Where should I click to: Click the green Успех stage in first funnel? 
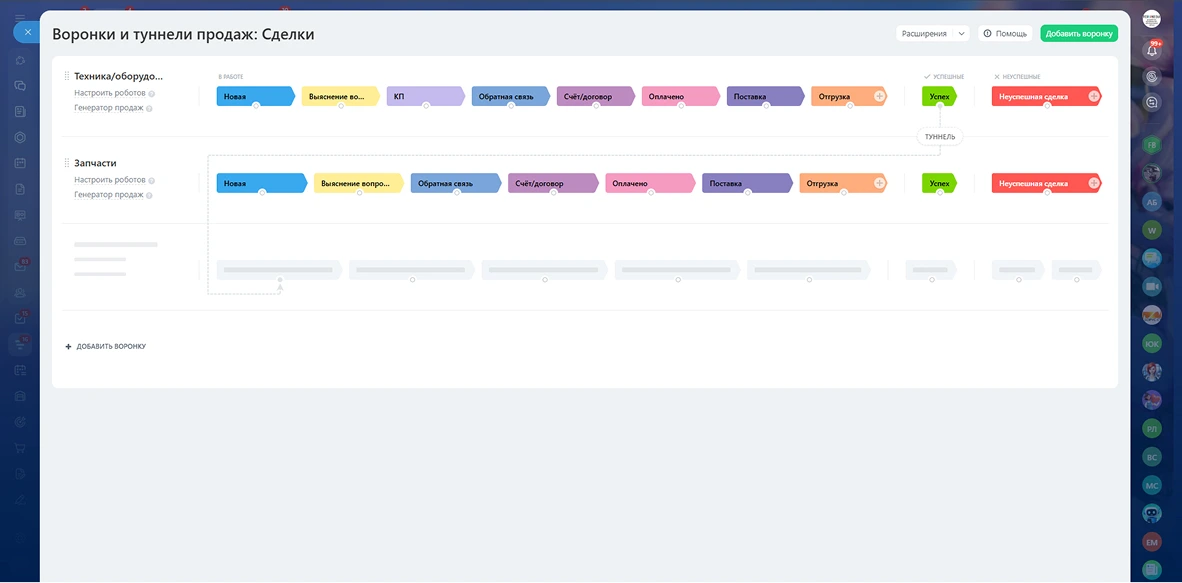point(938,96)
